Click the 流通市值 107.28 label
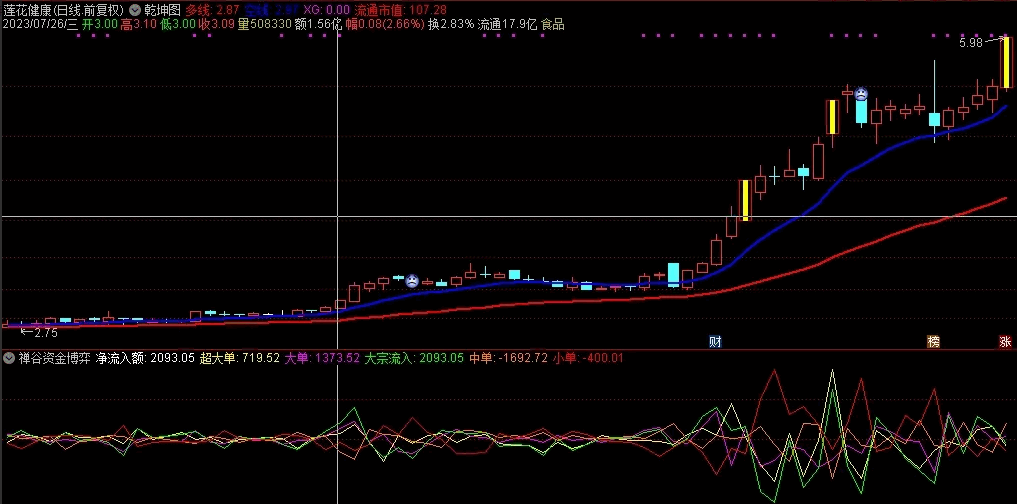This screenshot has width=1017, height=504. point(400,10)
